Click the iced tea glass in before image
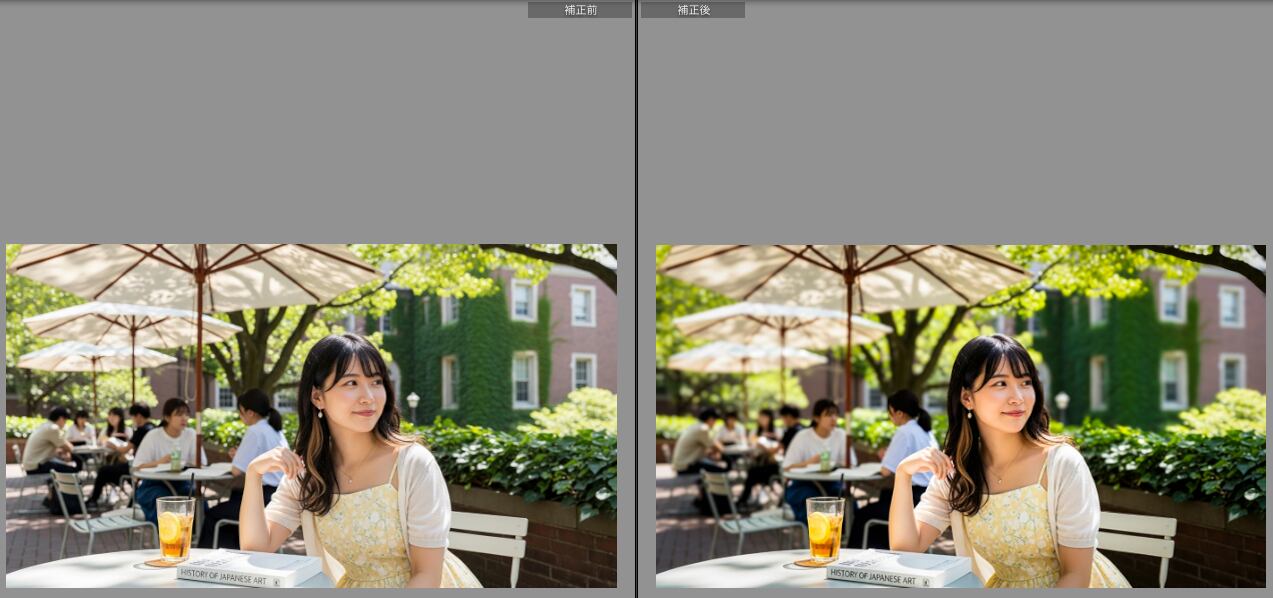This screenshot has width=1273, height=598. pos(175,528)
